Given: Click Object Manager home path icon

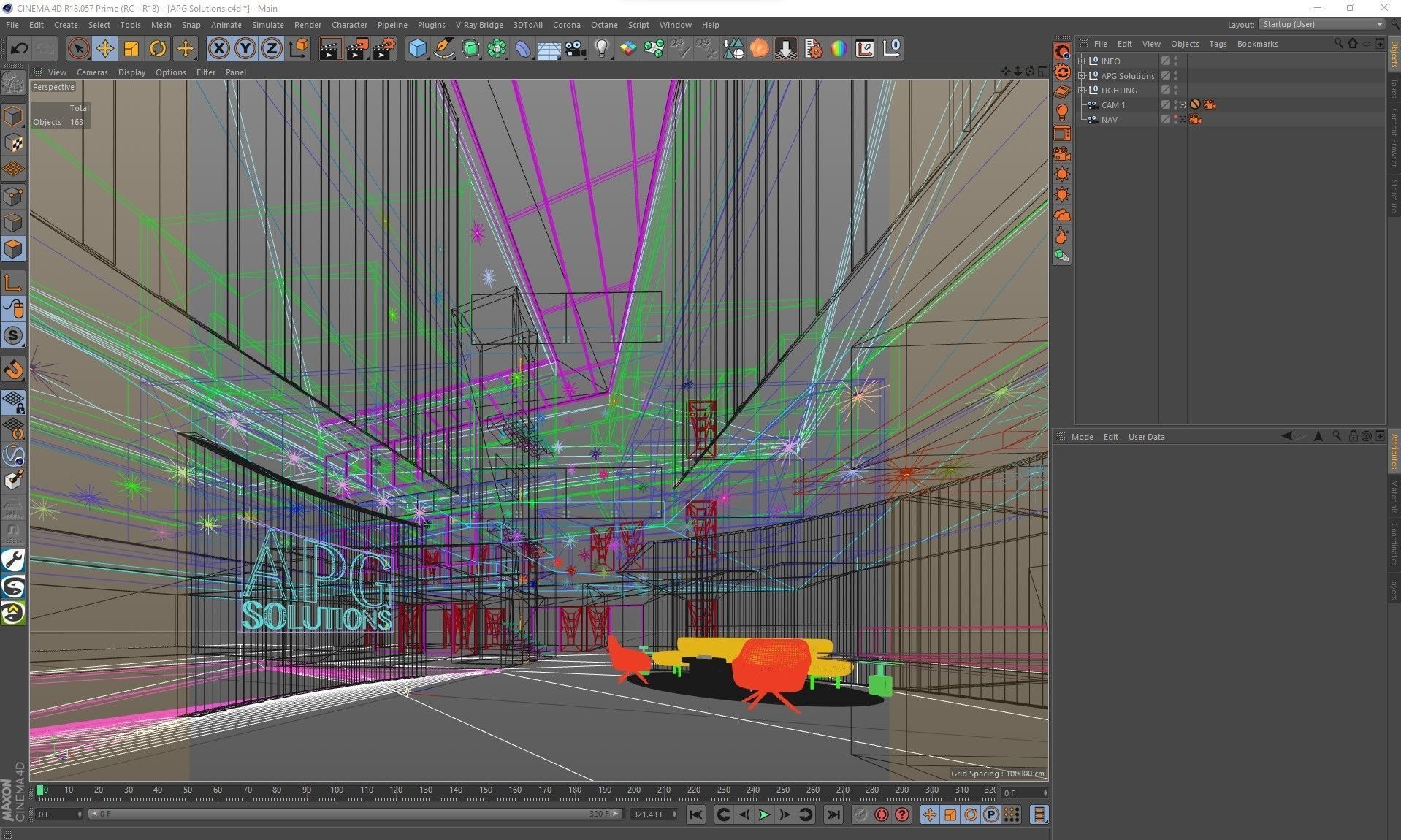Looking at the screenshot, I should coord(1353,43).
